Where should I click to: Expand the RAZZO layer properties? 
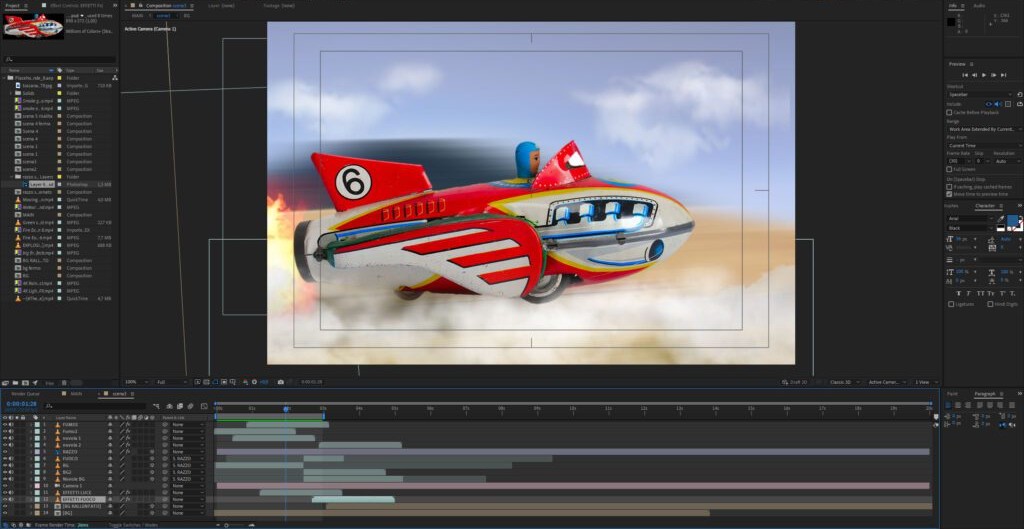pos(31,452)
